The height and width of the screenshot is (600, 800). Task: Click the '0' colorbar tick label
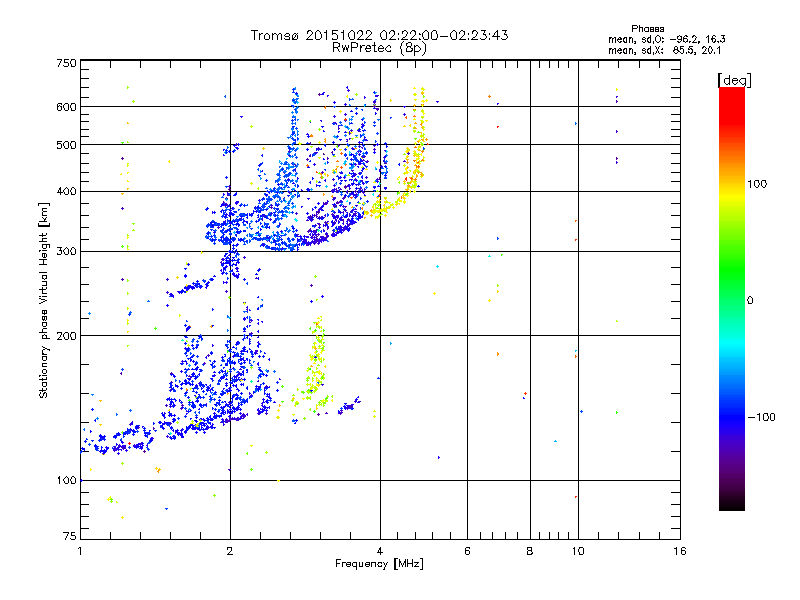point(750,300)
